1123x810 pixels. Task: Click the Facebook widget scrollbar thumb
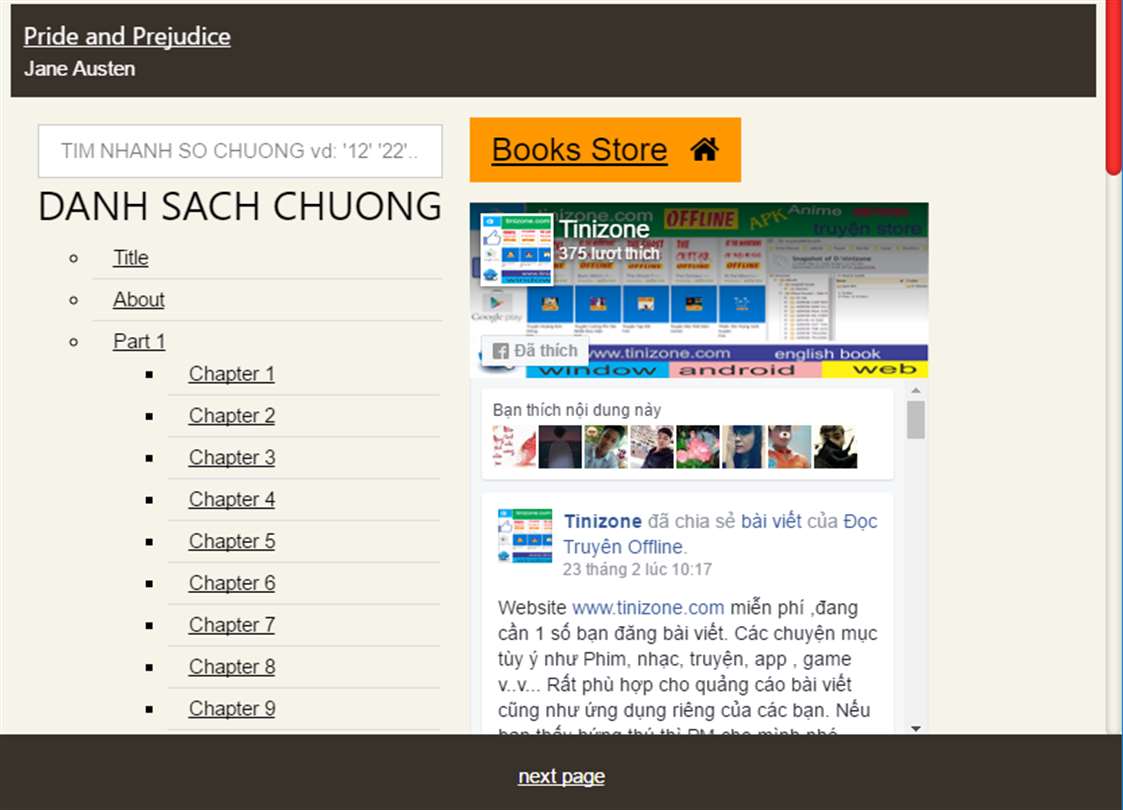pos(915,419)
